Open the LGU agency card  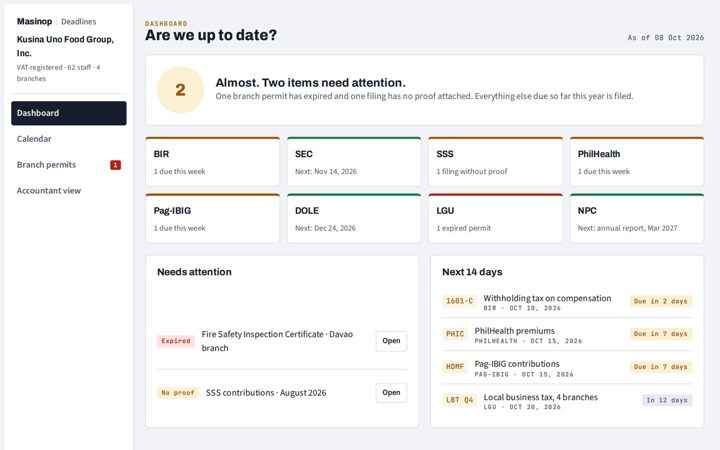tap(495, 218)
